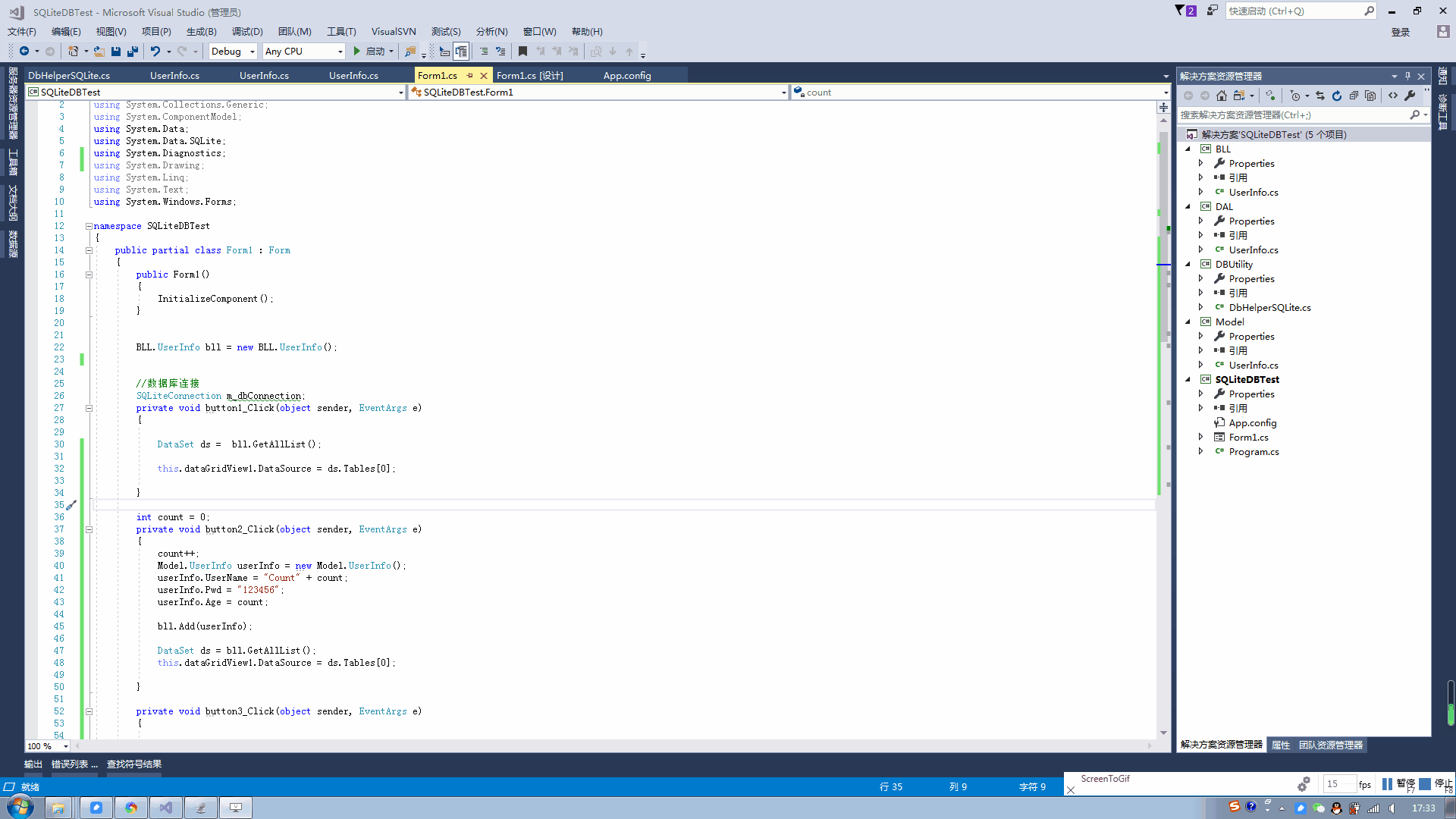
Task: Switch to the Form1.cs [设计] tab
Action: point(530,75)
